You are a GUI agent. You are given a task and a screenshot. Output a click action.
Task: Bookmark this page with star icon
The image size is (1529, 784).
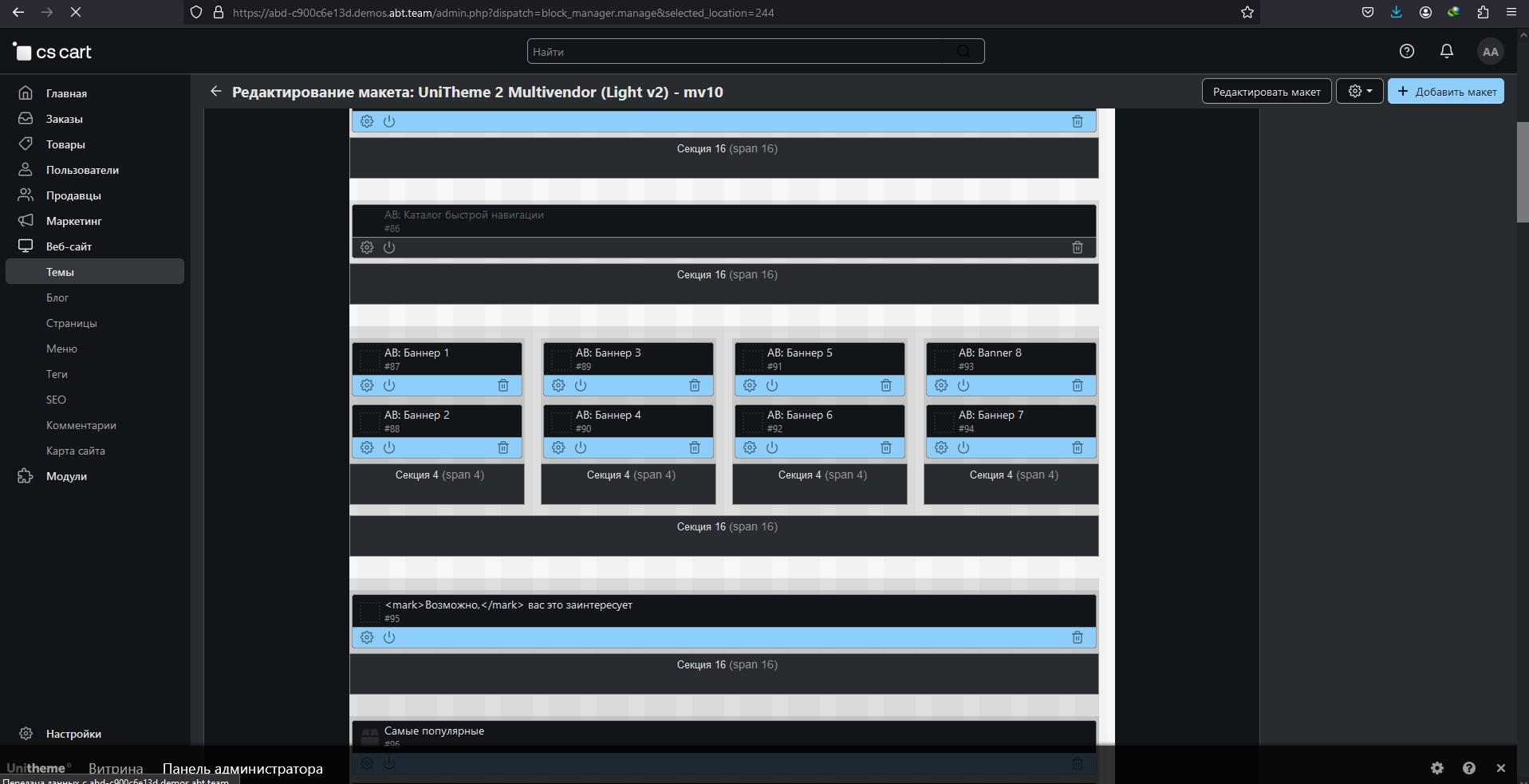(1247, 12)
